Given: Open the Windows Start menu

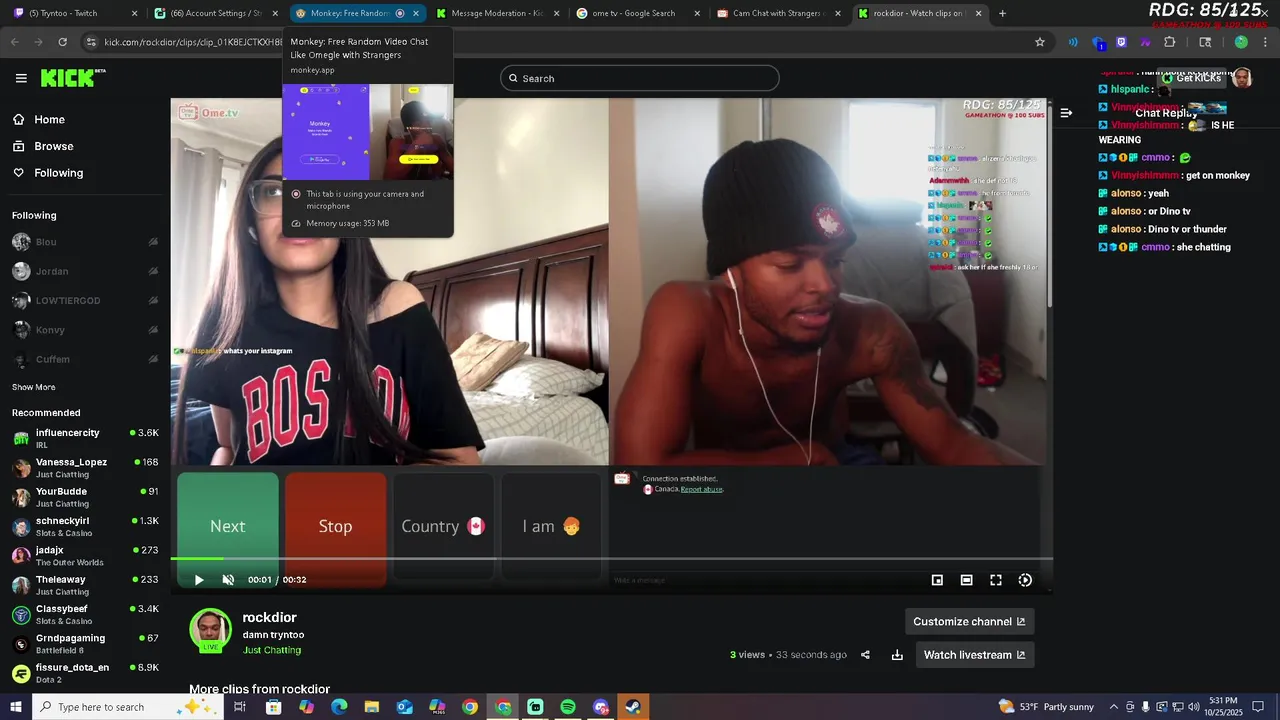Looking at the screenshot, I should 16,707.
